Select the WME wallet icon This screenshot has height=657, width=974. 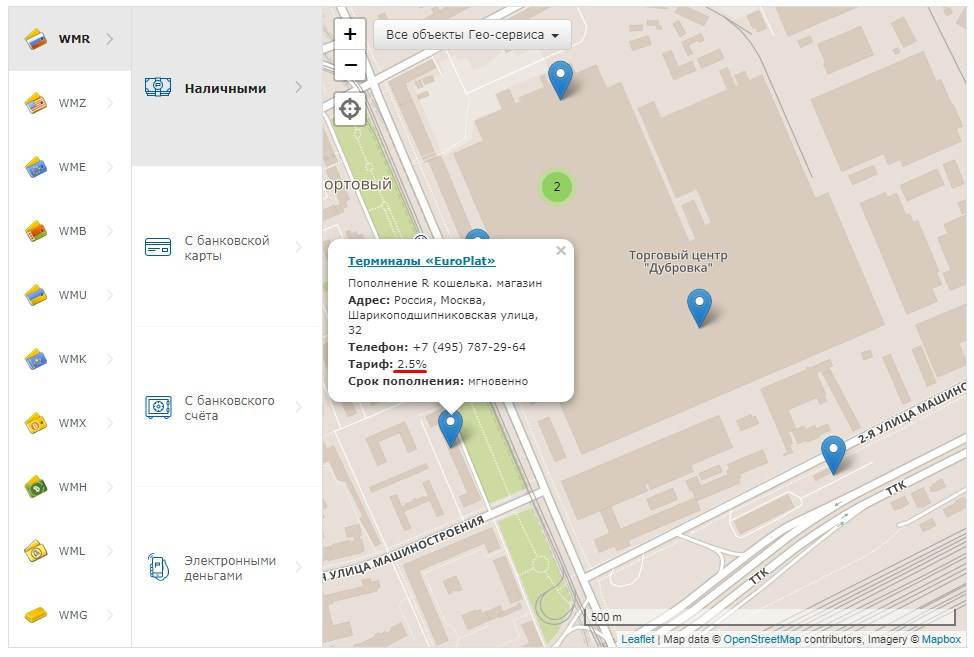[x=37, y=167]
